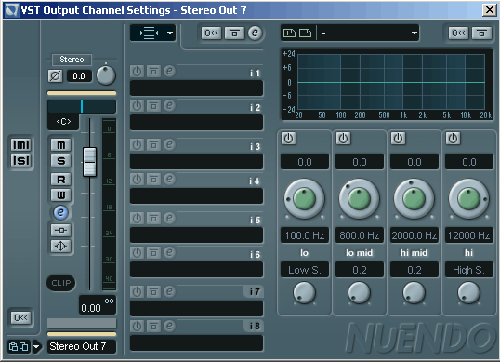Click the lo mid 800.0 Hz frequency field

(359, 235)
